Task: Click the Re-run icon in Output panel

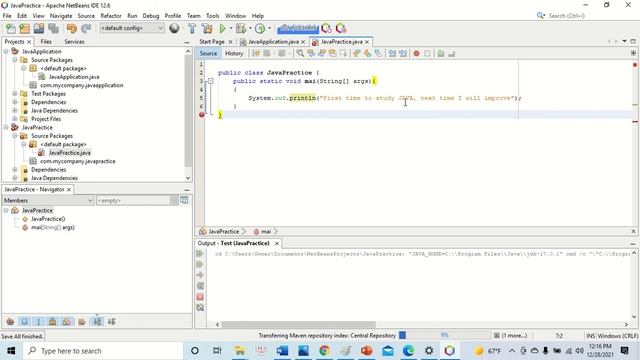Action: coord(200,253)
